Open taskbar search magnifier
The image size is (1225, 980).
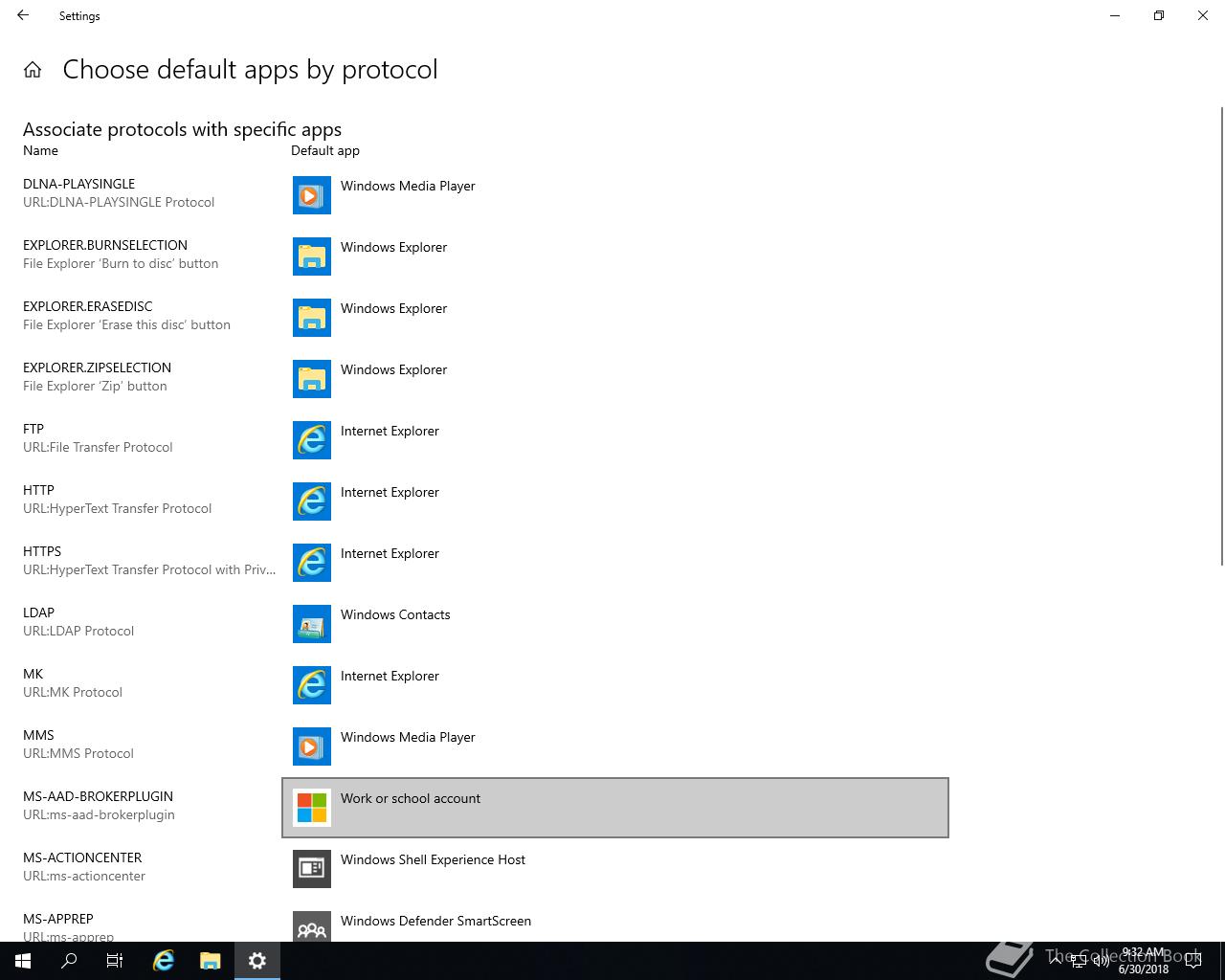[x=69, y=961]
